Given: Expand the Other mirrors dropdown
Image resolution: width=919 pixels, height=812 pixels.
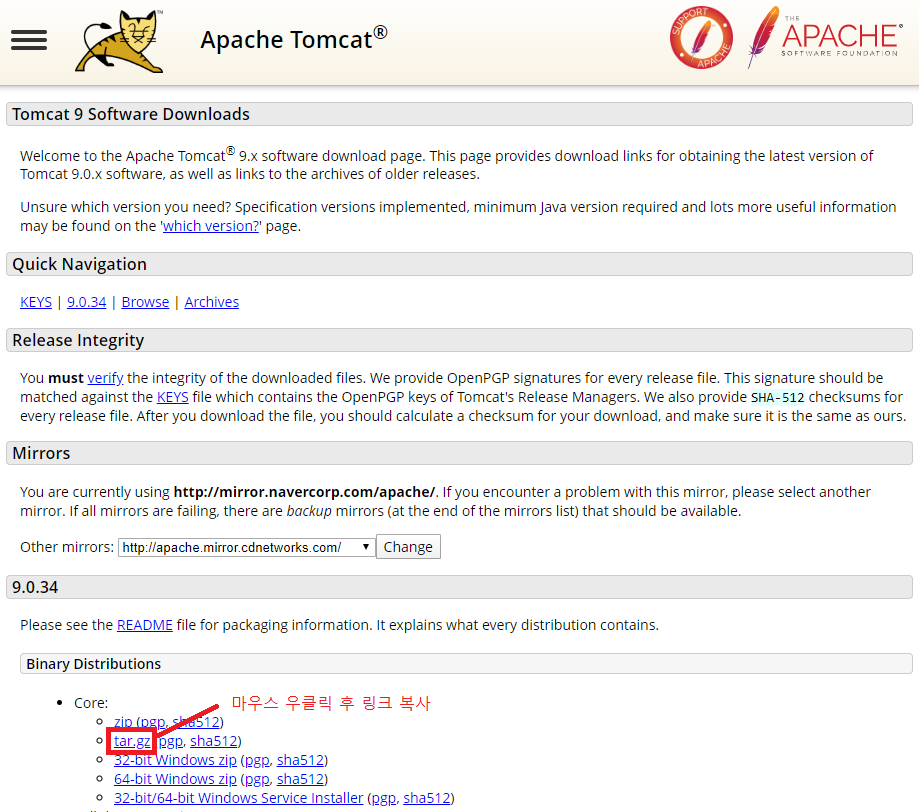Looking at the screenshot, I should [x=246, y=547].
